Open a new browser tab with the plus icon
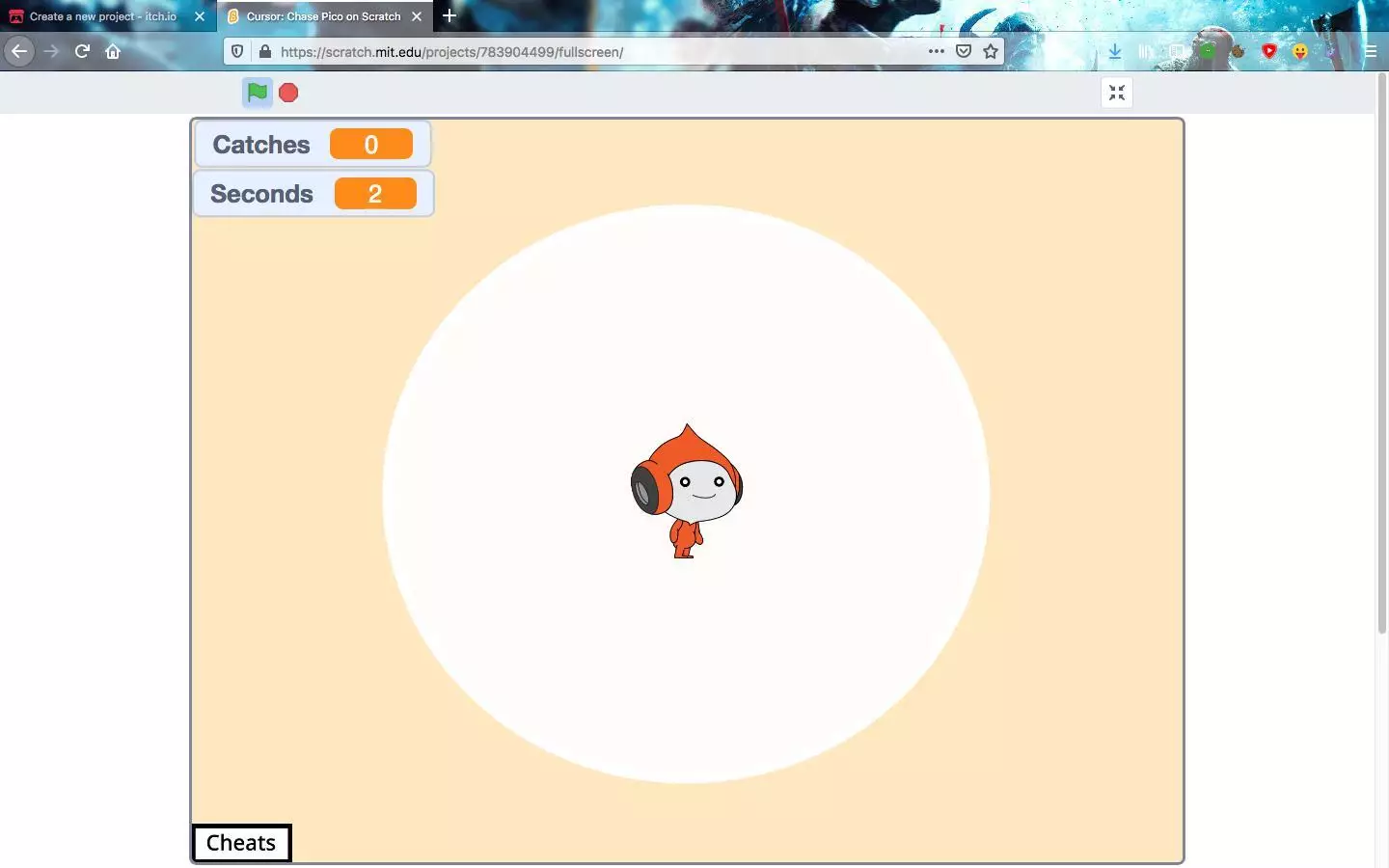This screenshot has width=1389, height=868. [x=449, y=15]
